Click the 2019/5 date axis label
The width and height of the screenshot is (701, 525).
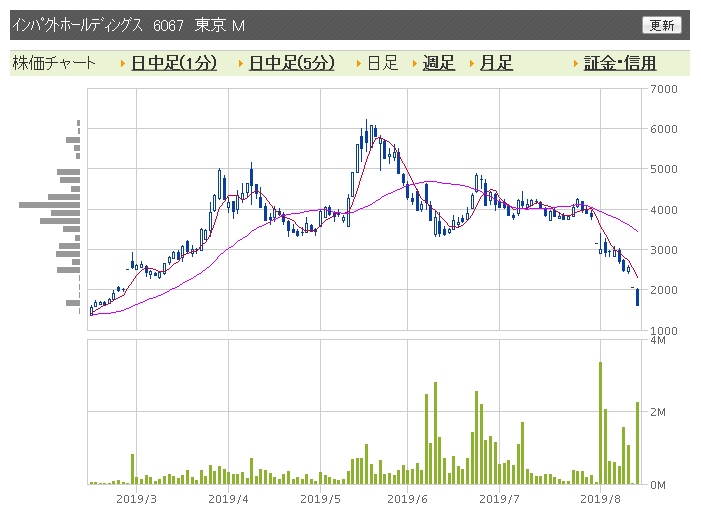coord(320,499)
